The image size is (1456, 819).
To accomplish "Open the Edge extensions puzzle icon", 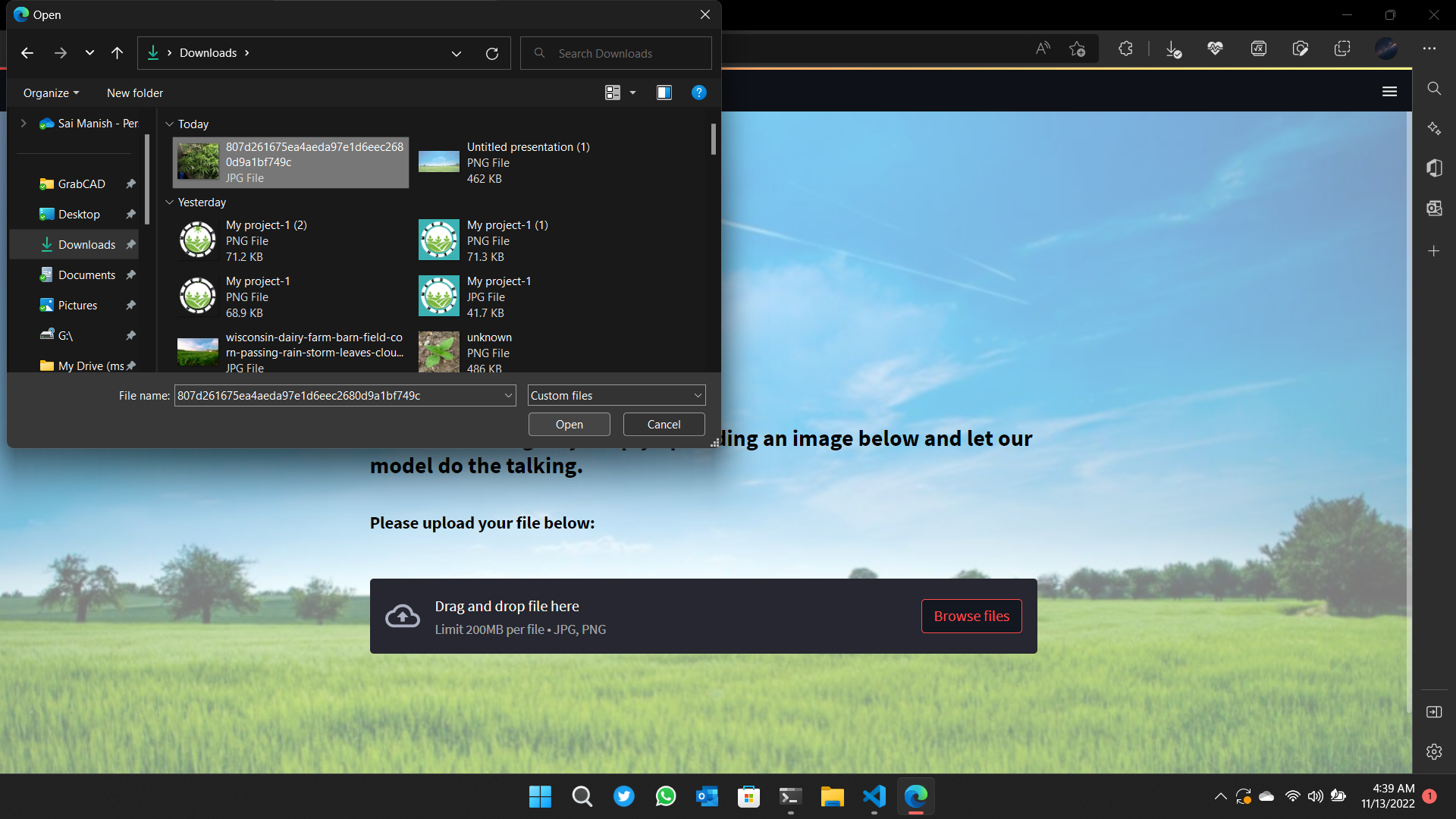I will click(x=1125, y=49).
